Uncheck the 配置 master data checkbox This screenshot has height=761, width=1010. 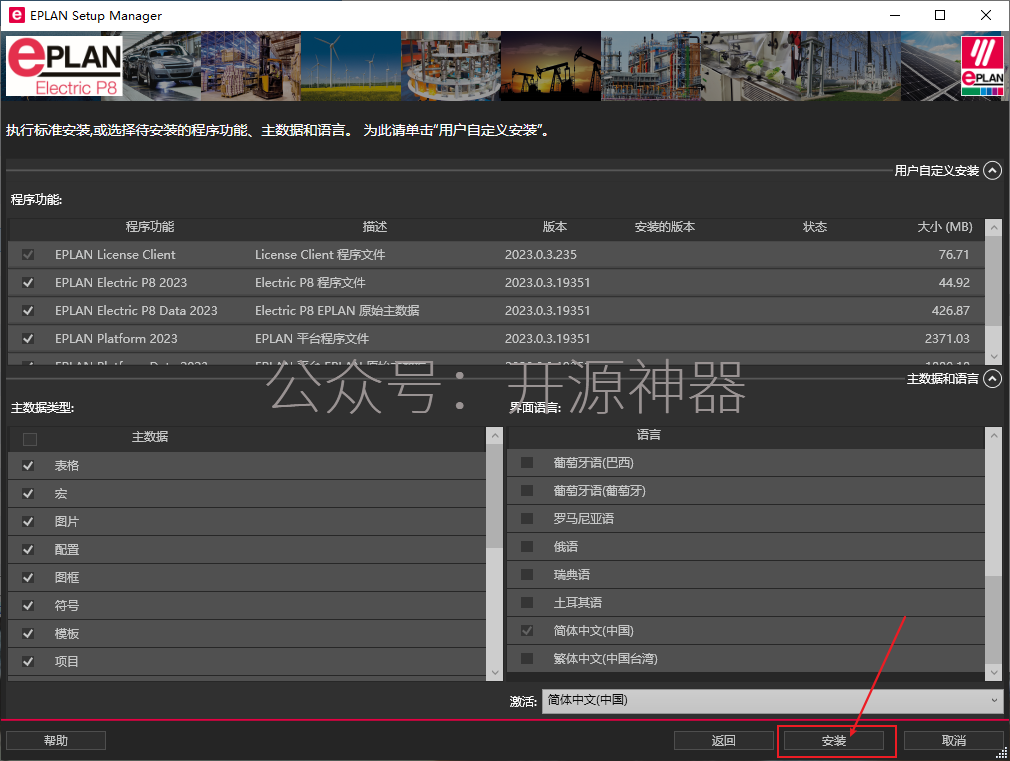click(28, 550)
